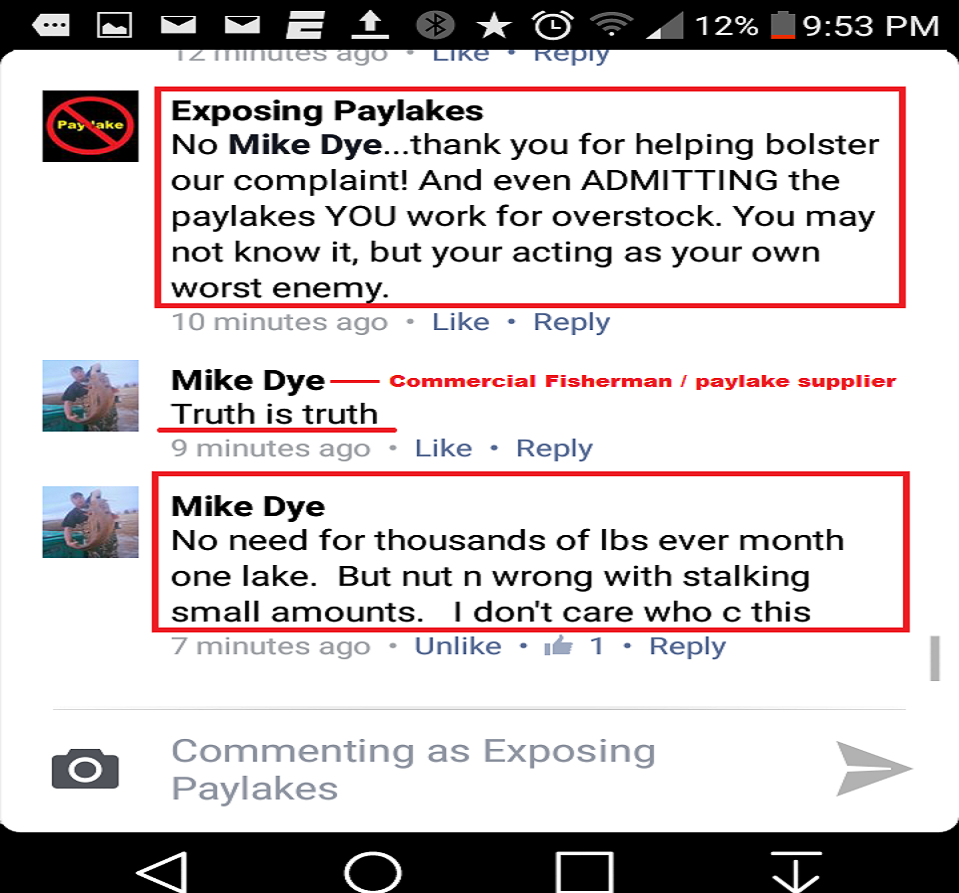This screenshot has width=959, height=893.
Task: Tap the comment list scrollbar handle
Action: tap(935, 658)
